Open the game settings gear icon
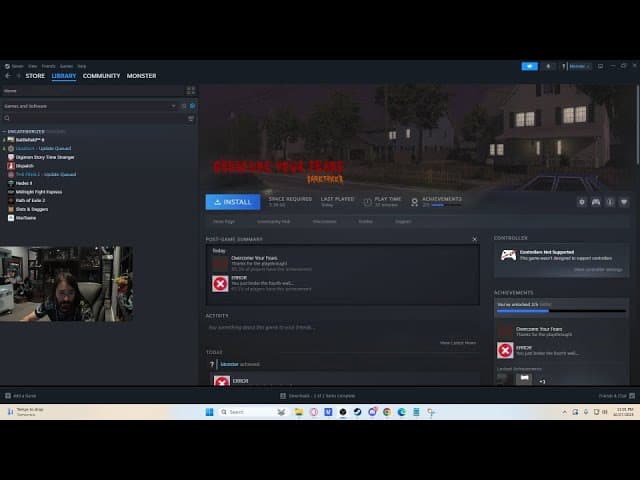This screenshot has height=480, width=640. pos(582,202)
